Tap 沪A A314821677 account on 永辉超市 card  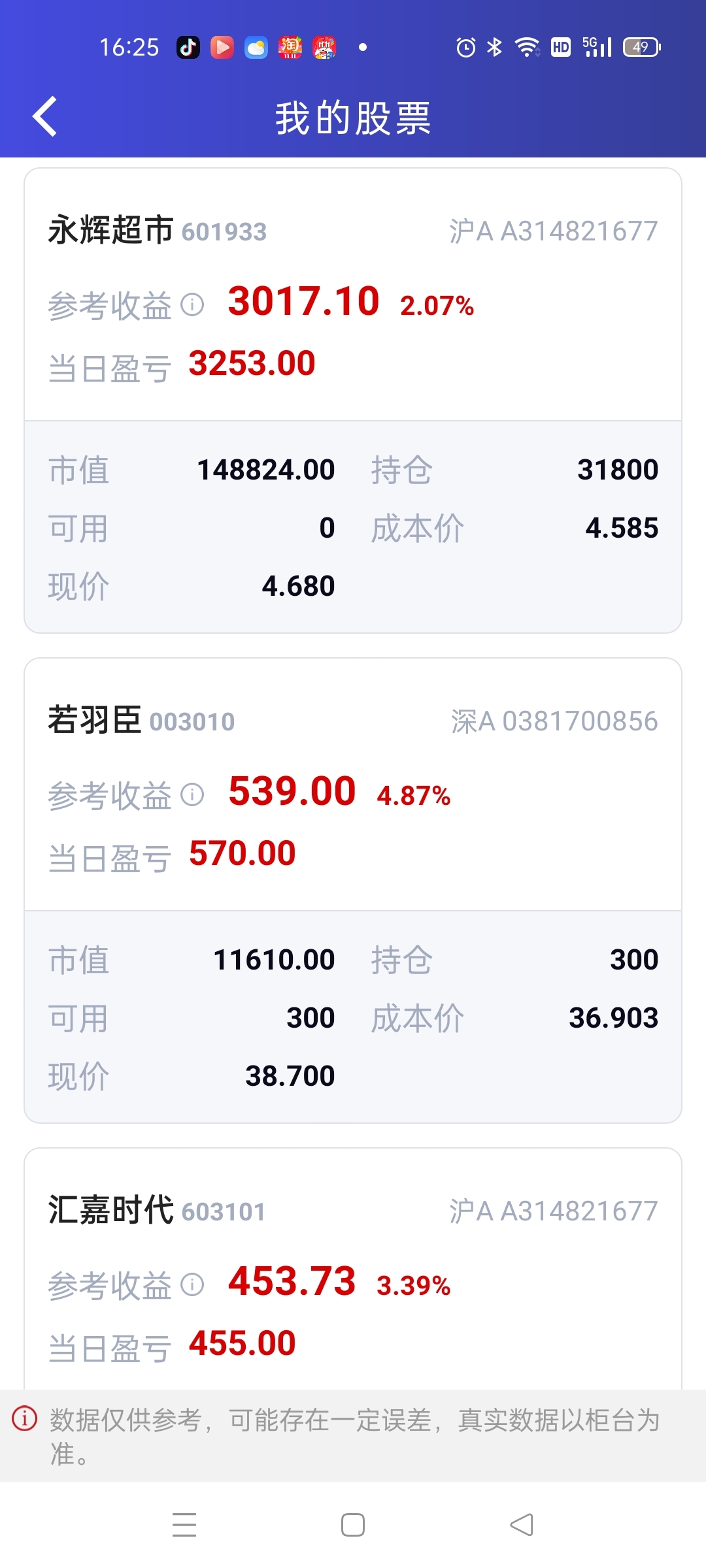[x=553, y=231]
